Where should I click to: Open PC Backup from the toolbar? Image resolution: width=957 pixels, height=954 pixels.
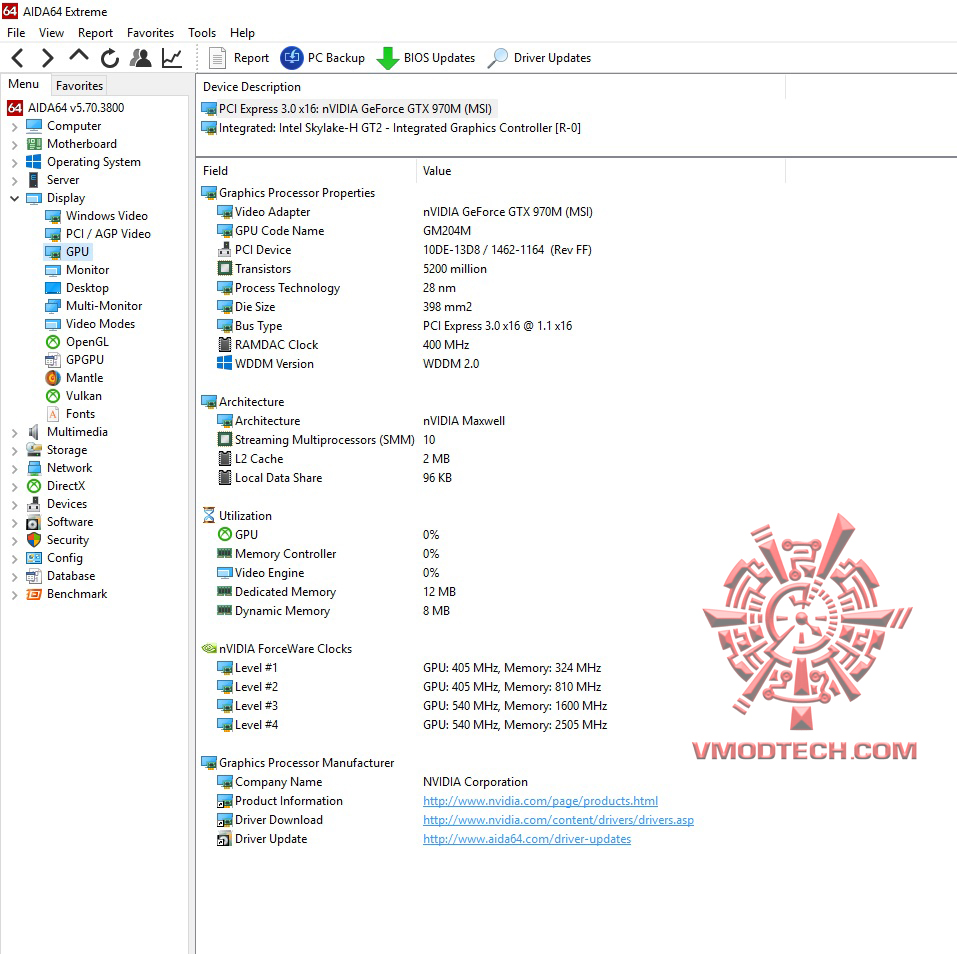click(x=323, y=58)
